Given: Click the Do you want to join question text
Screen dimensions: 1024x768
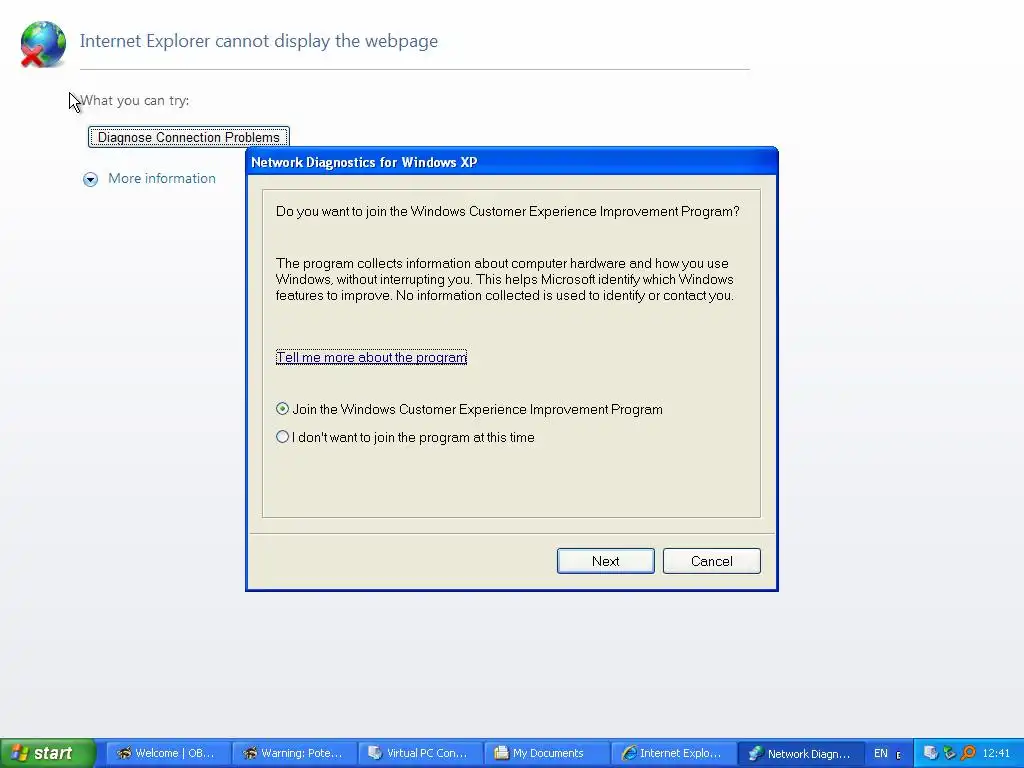Looking at the screenshot, I should point(507,212).
